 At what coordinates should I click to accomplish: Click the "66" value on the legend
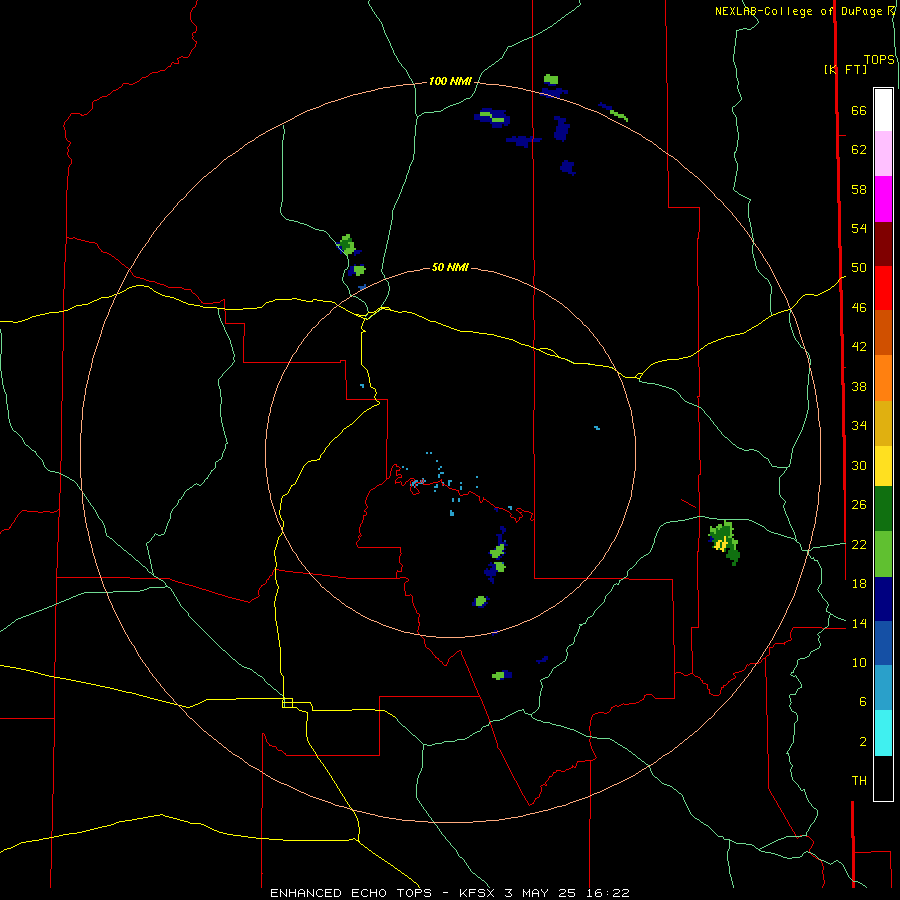pyautogui.click(x=859, y=110)
